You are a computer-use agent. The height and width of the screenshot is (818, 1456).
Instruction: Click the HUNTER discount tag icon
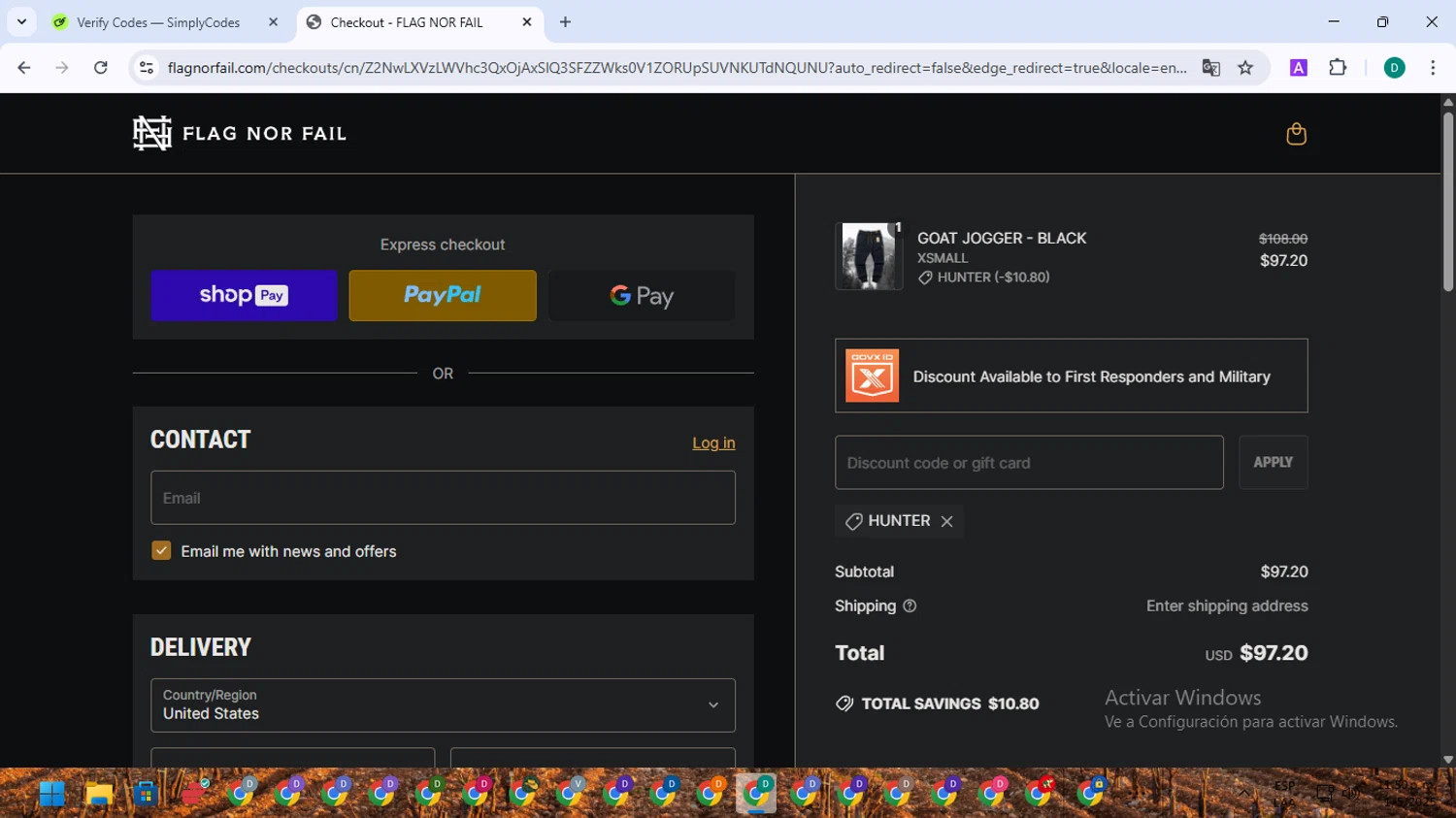tap(853, 521)
